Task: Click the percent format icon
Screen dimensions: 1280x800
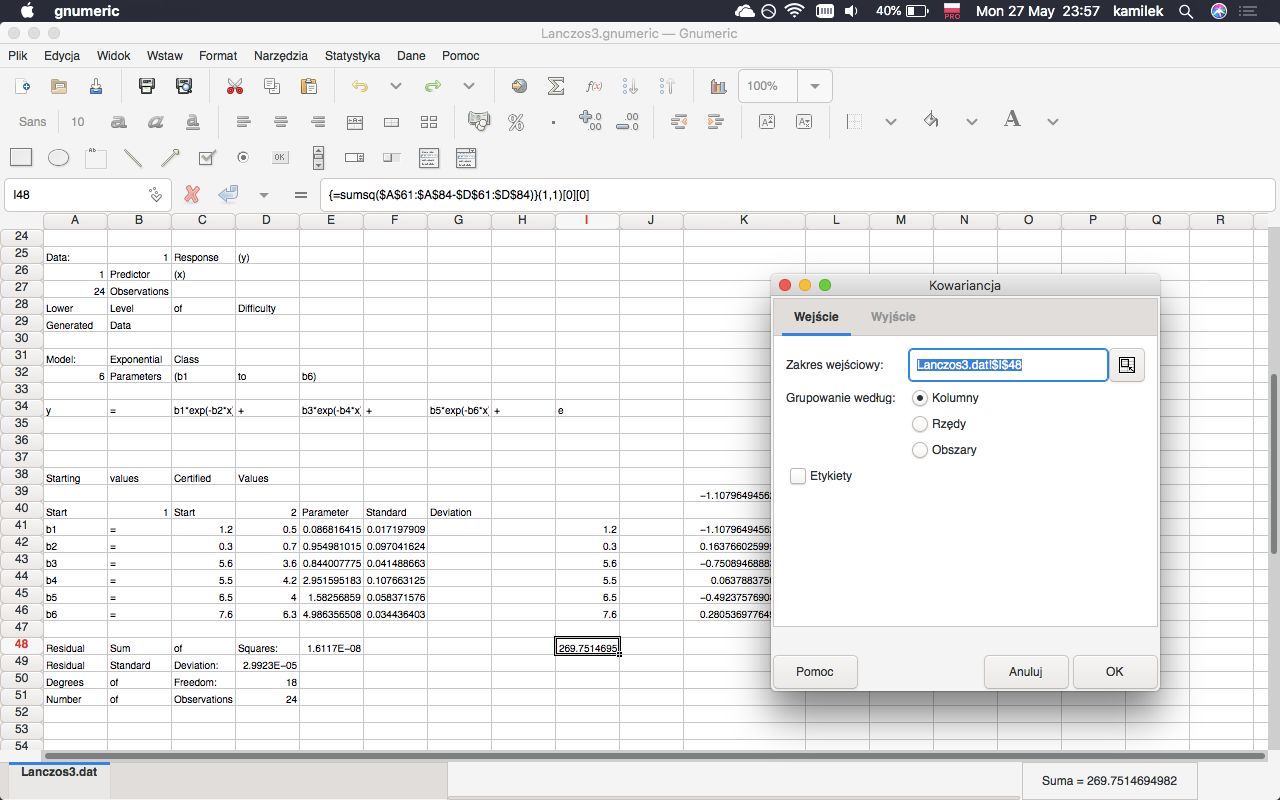Action: point(516,122)
